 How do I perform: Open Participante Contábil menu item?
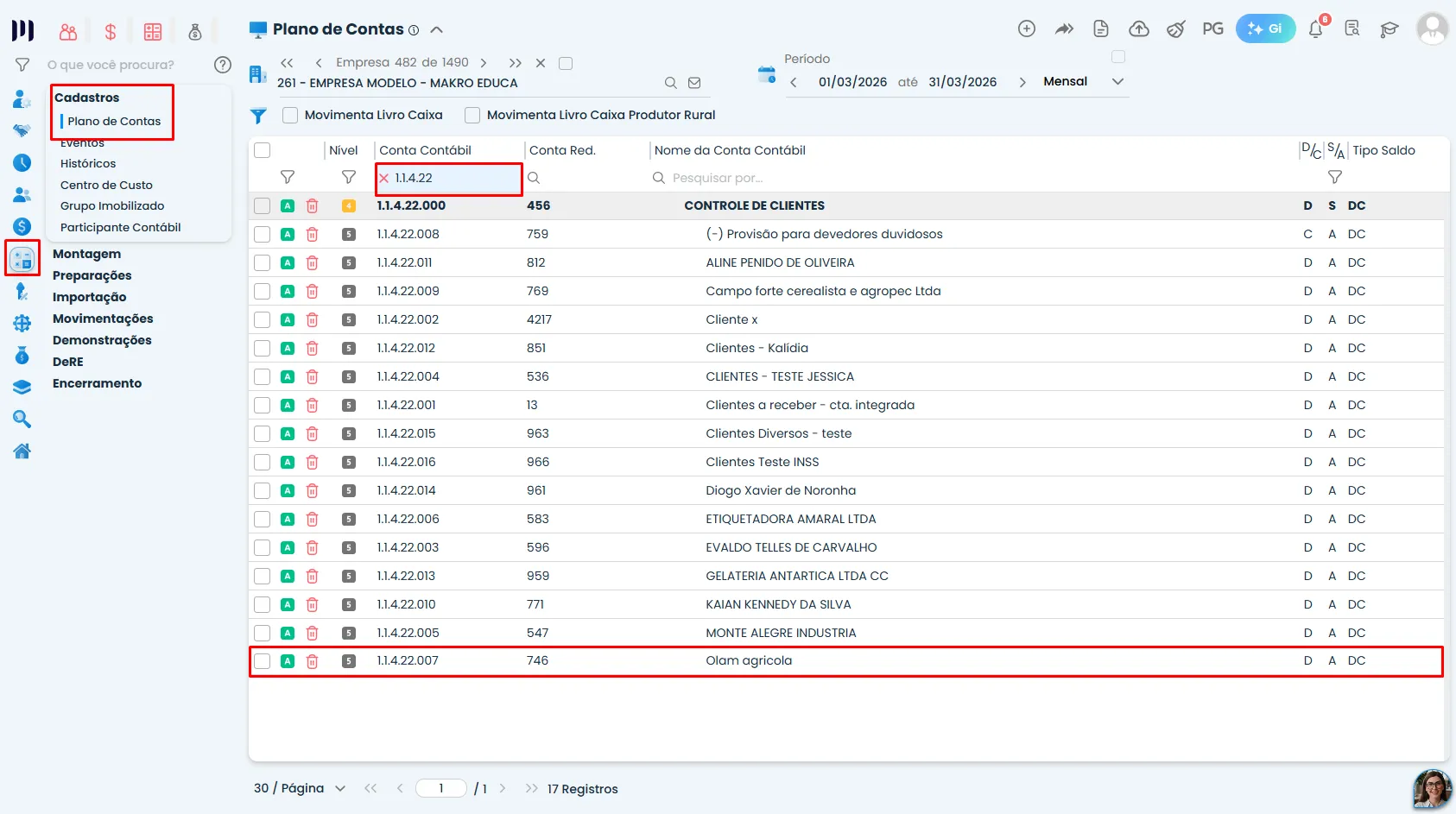click(x=121, y=227)
